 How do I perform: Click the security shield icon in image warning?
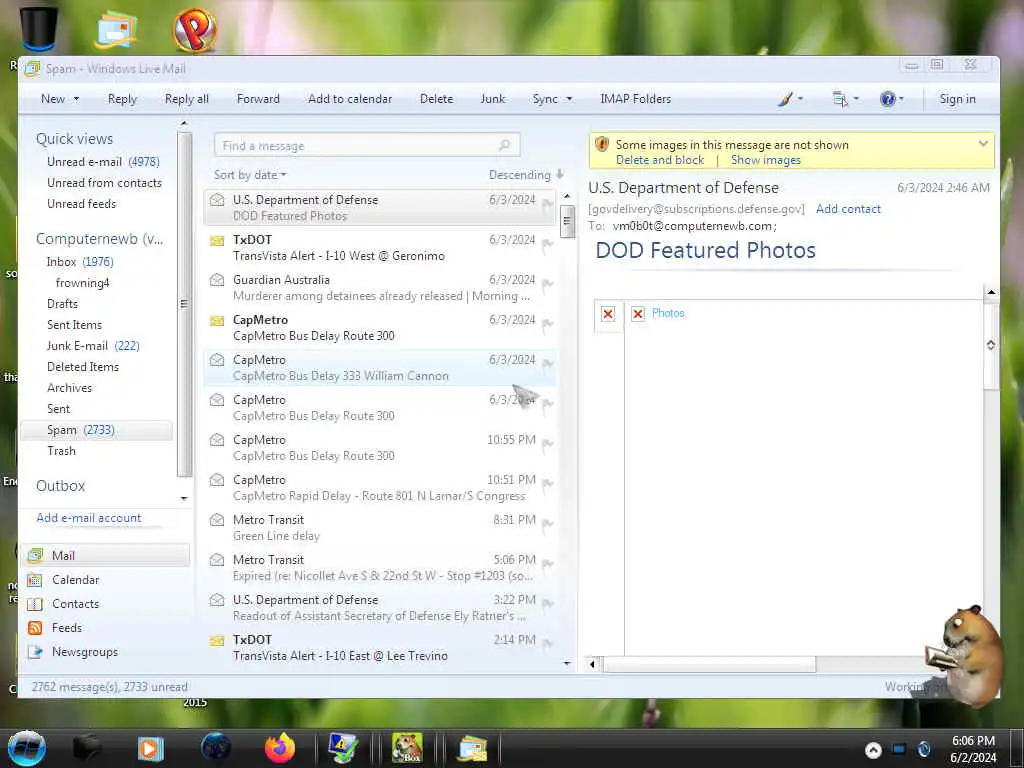click(602, 144)
